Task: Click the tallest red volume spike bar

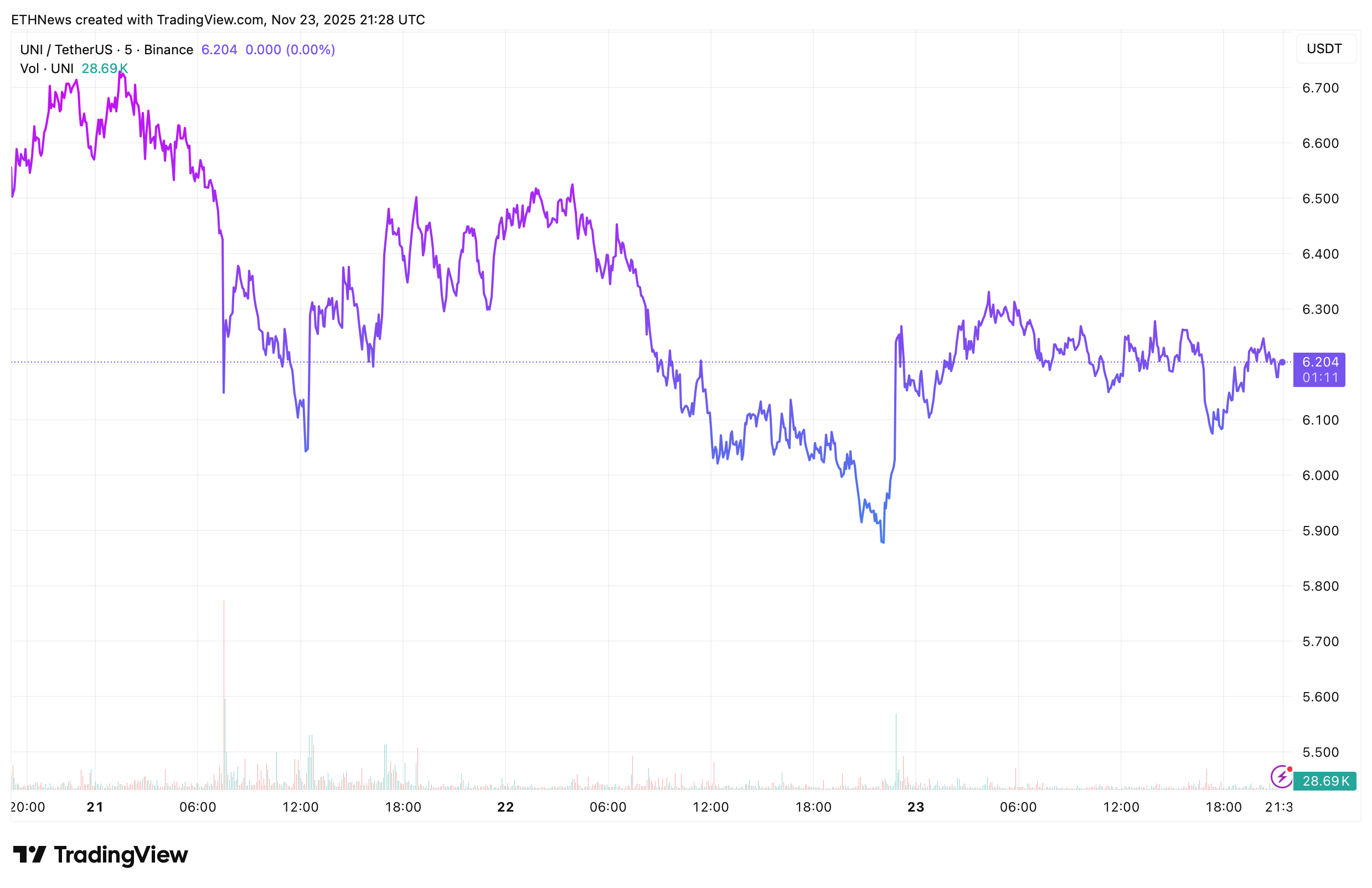Action: coord(224,691)
